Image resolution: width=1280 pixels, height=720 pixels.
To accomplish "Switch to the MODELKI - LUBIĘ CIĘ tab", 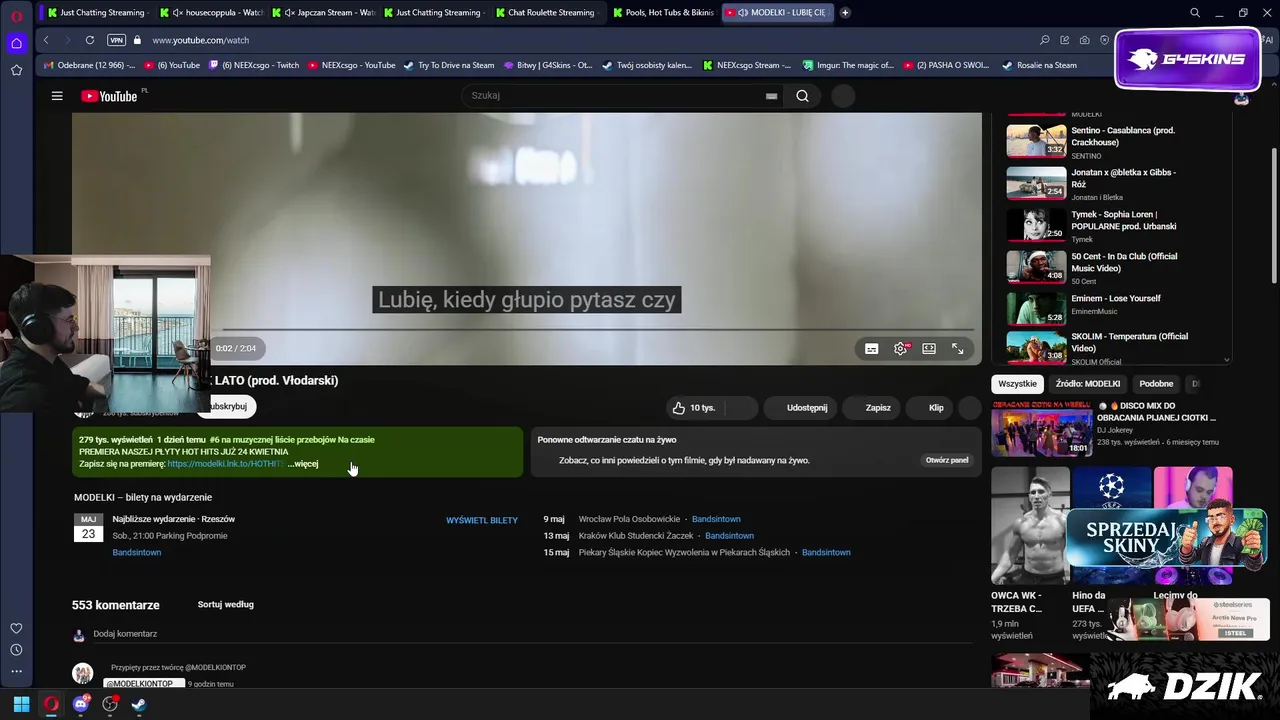I will tap(778, 13).
